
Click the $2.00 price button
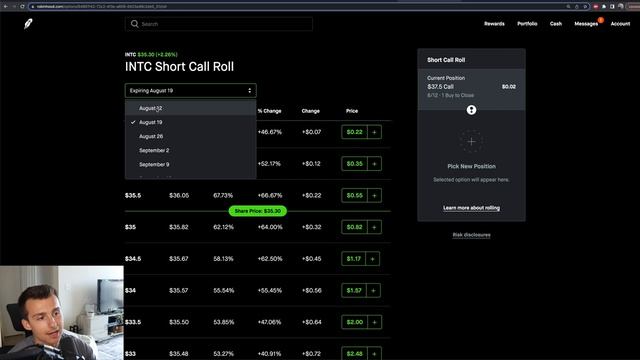click(x=354, y=322)
